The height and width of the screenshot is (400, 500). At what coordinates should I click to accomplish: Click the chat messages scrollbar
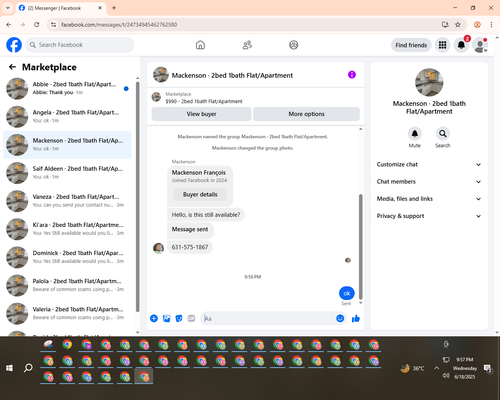click(360, 247)
